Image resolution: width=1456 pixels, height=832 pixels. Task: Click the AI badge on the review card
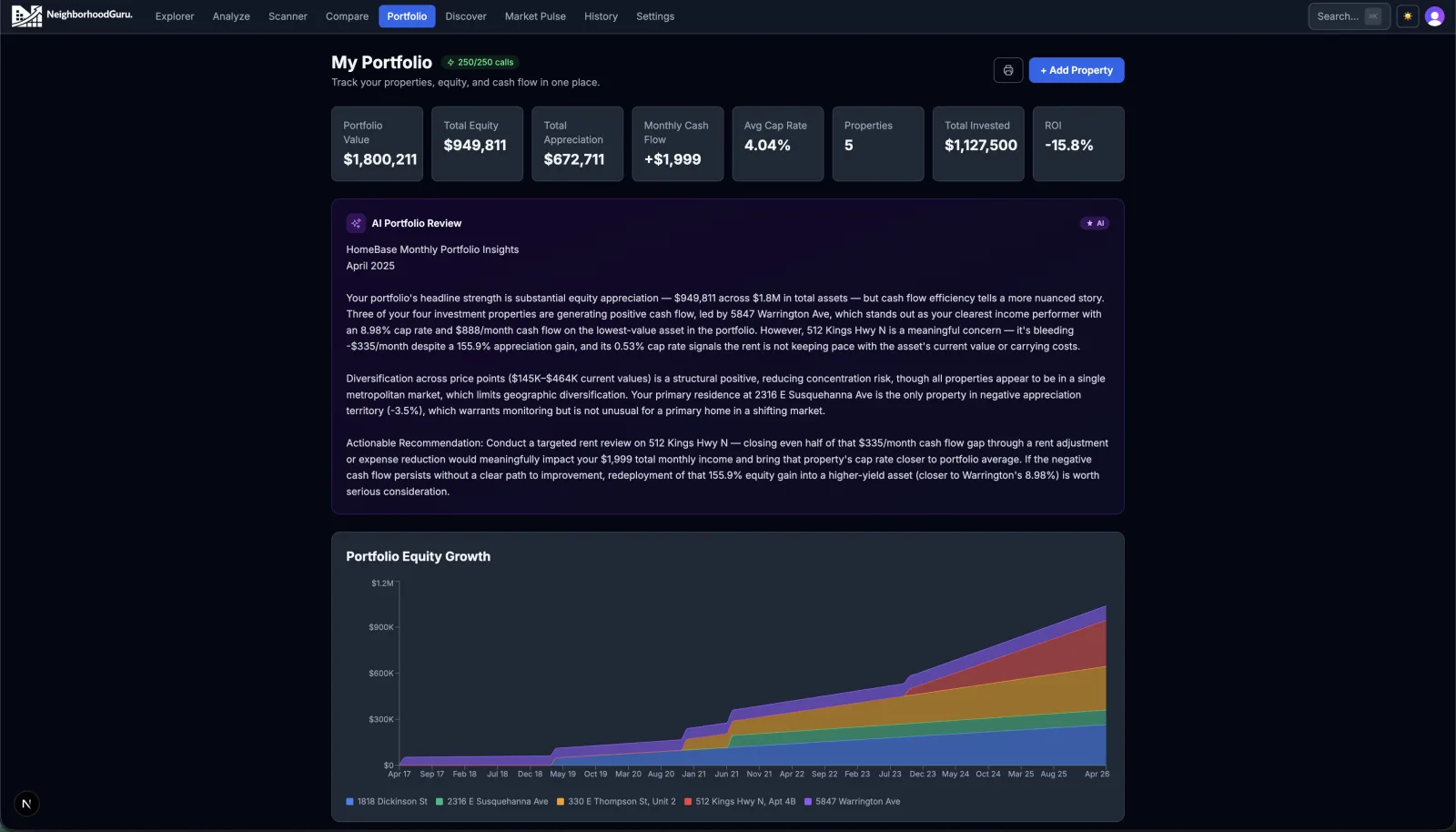pyautogui.click(x=1094, y=222)
